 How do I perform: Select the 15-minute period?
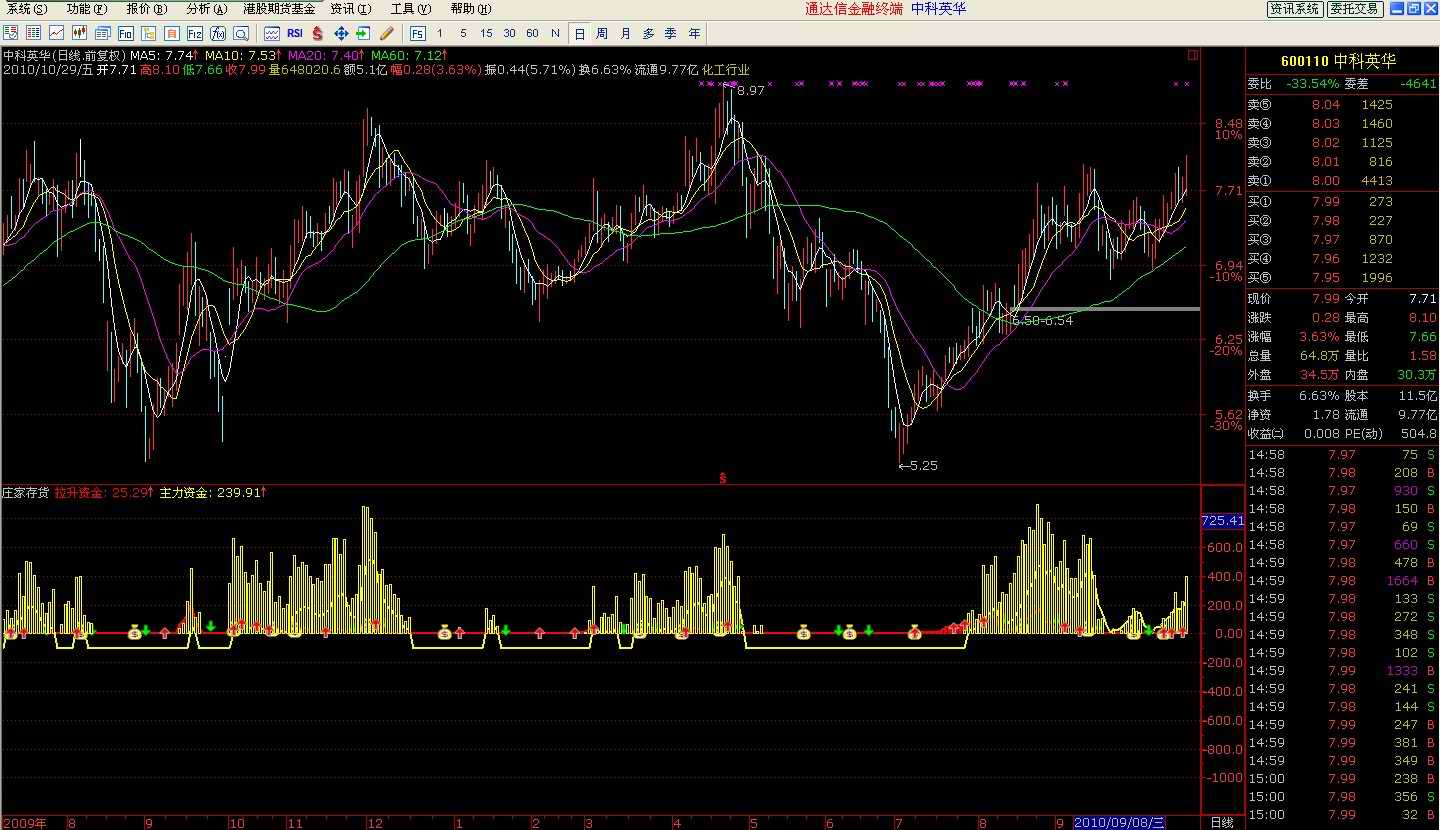pyautogui.click(x=486, y=33)
